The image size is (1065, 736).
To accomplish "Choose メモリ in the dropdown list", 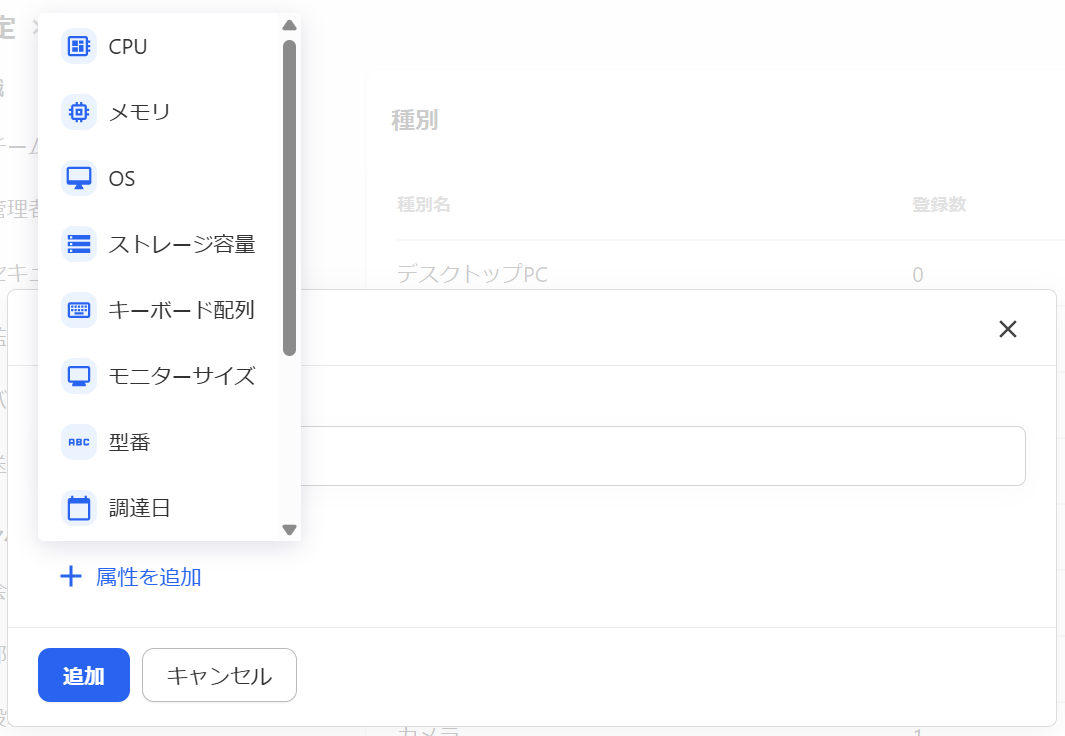I will click(159, 112).
